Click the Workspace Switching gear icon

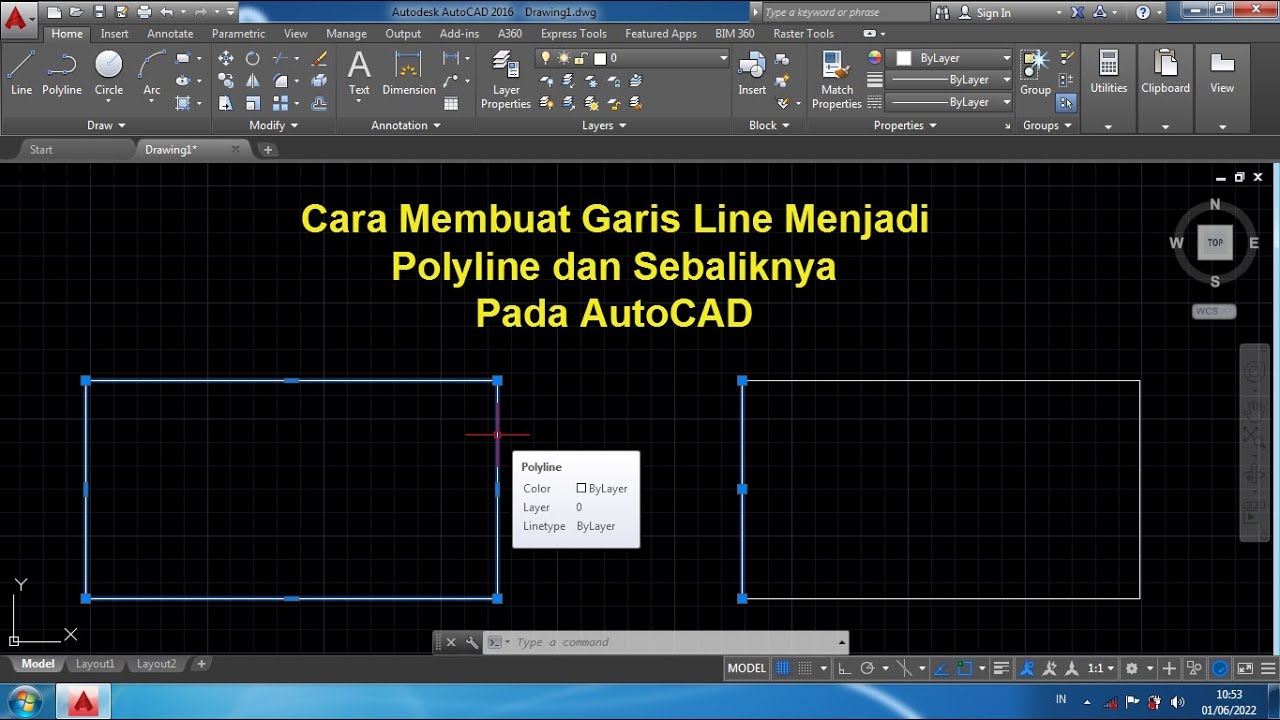(1132, 668)
